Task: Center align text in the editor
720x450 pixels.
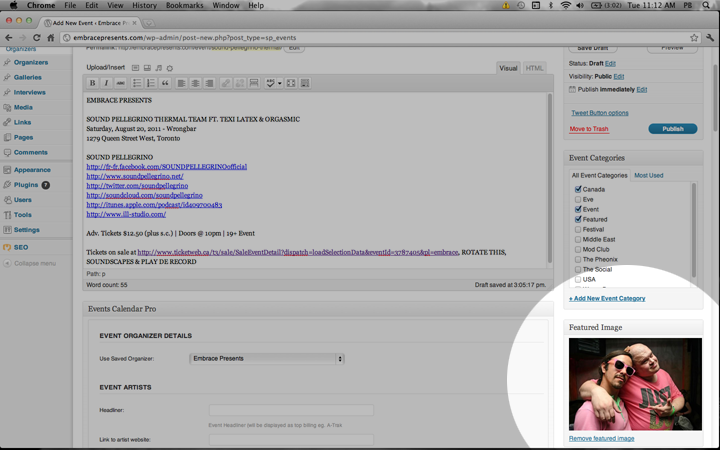Action: [195, 83]
